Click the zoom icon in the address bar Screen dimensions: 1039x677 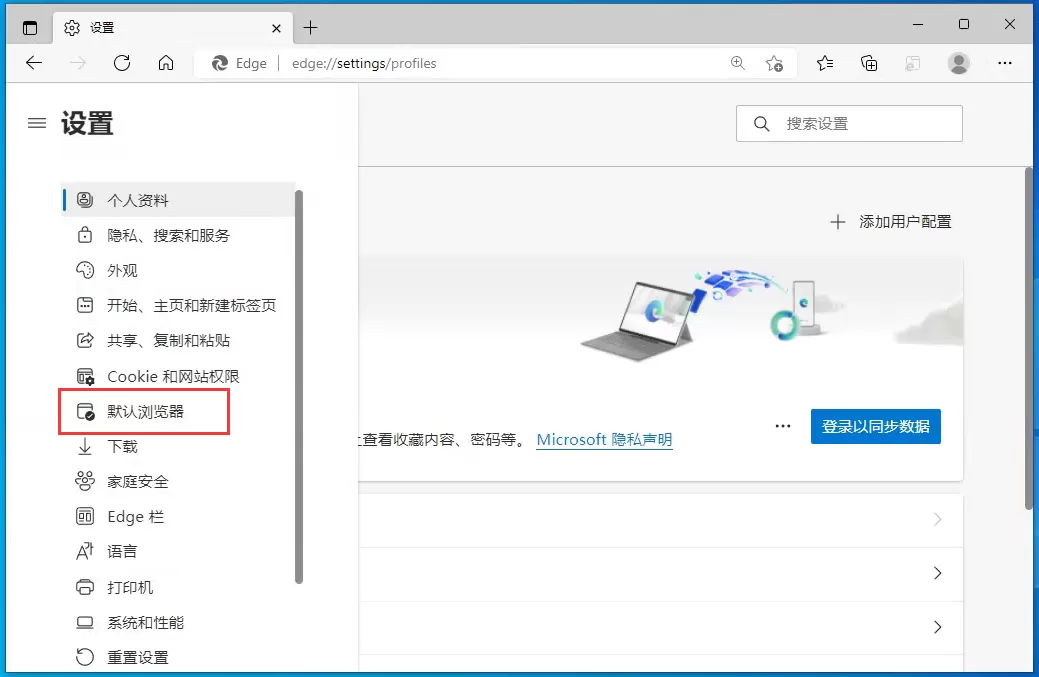[737, 63]
